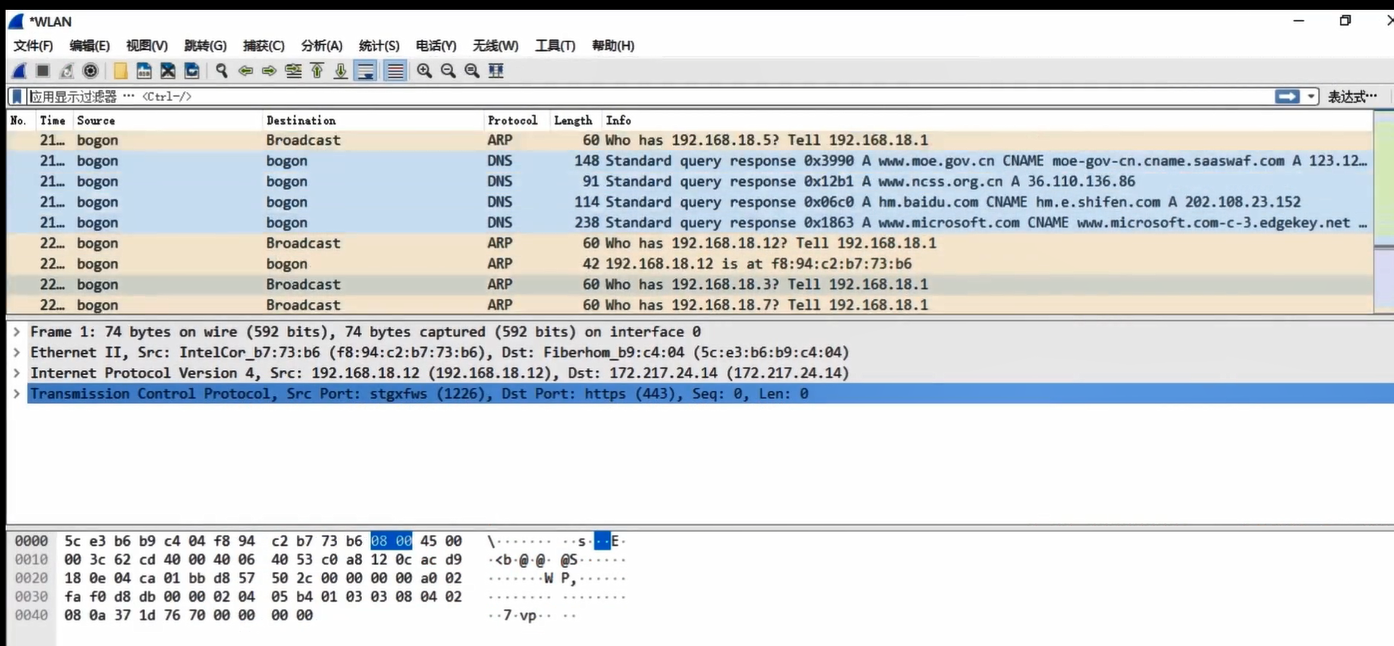1394x646 pixels.
Task: Jump to the last packet
Action: tap(341, 71)
